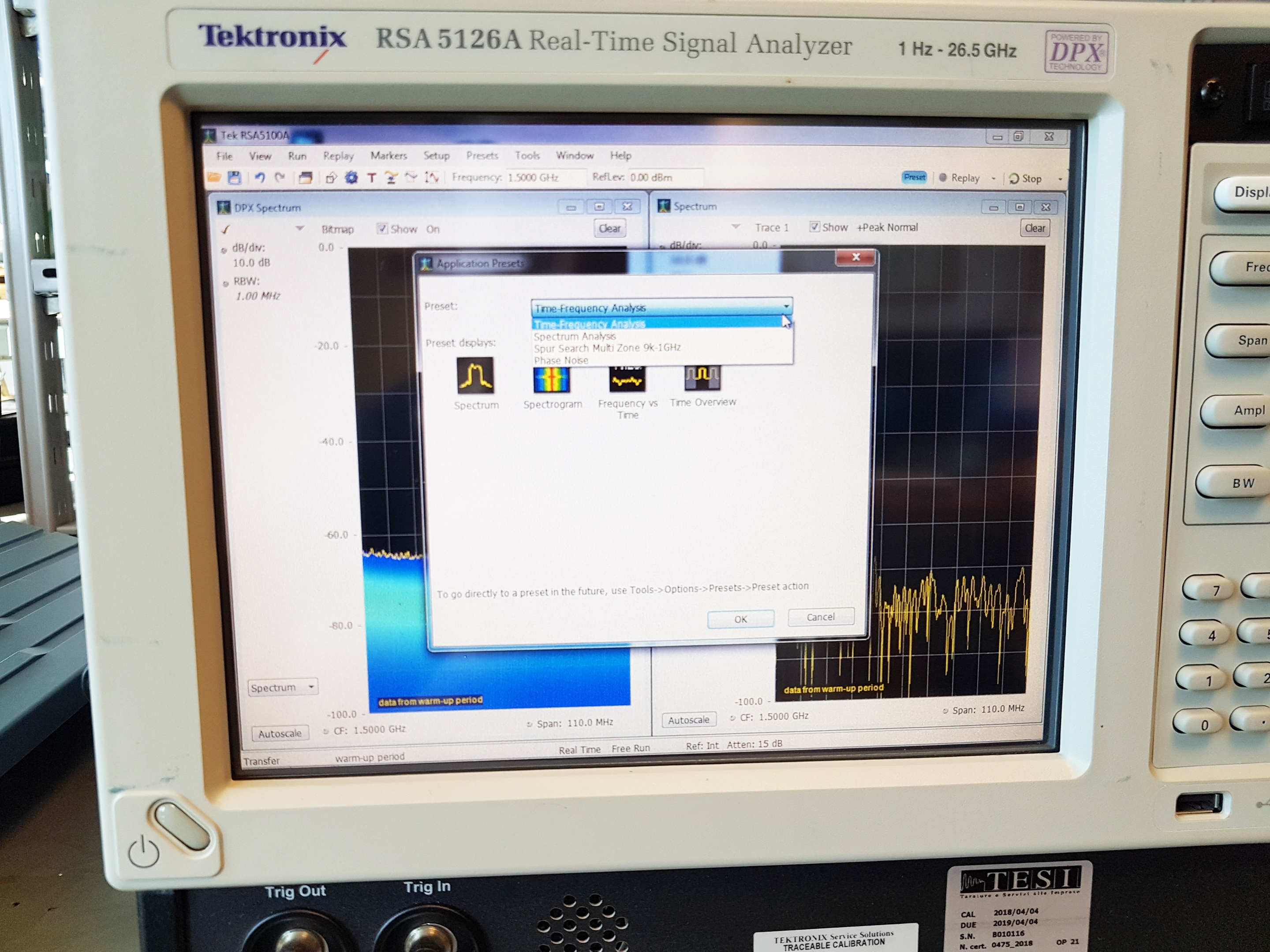The image size is (1270, 952).
Task: Click the trace toolbar icon beside markers icon
Action: (411, 177)
